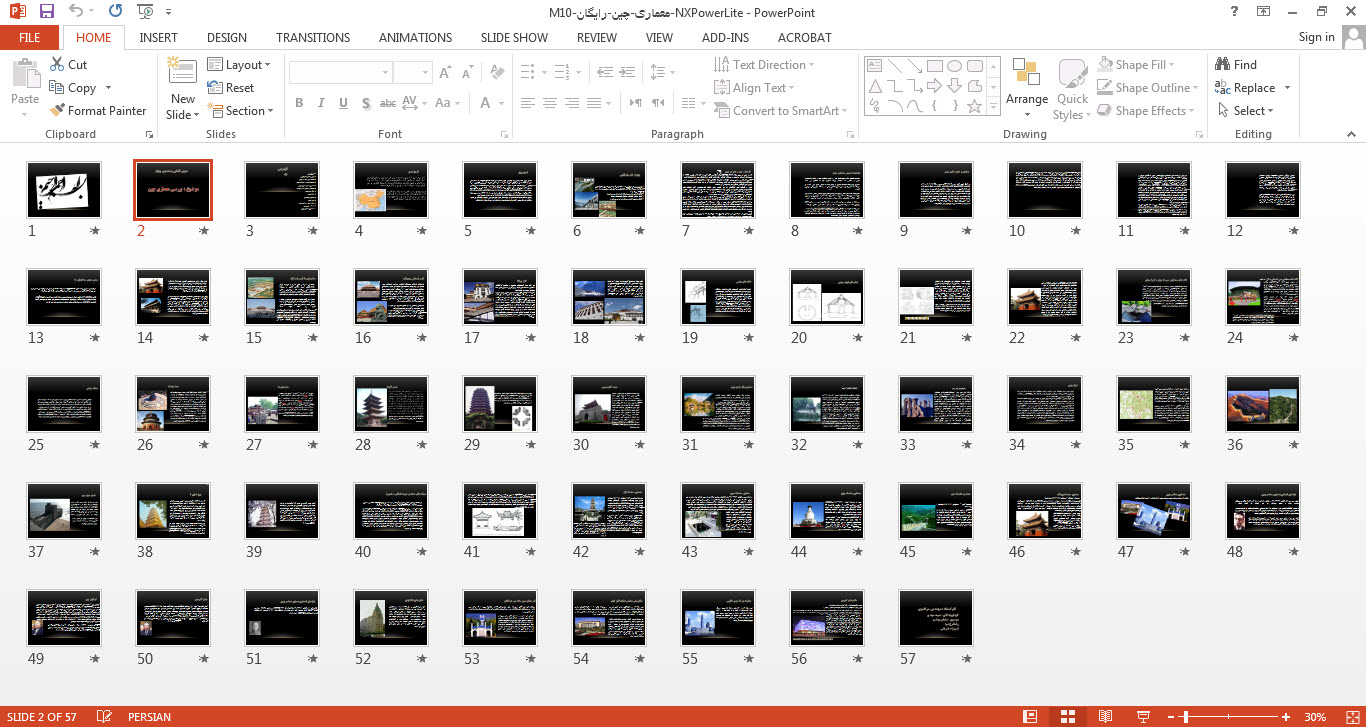Viewport: 1366px width, 727px height.
Task: Click the star under slide 12
Action: 1294,230
